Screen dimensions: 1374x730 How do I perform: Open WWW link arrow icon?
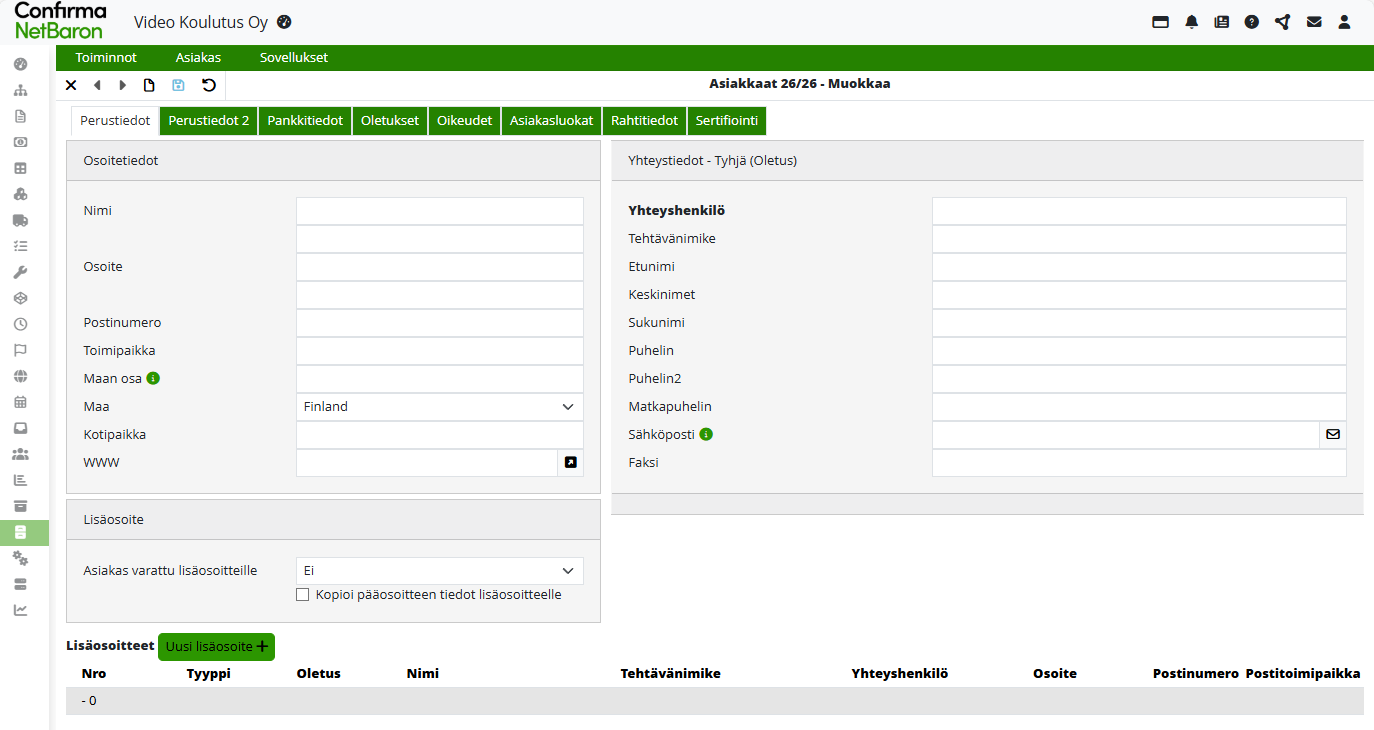[x=570, y=463]
